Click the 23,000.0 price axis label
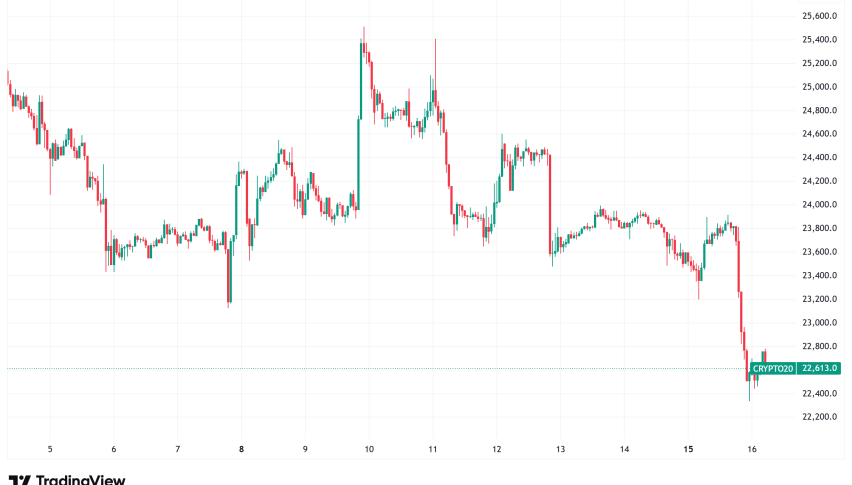852x485 pixels. (818, 322)
